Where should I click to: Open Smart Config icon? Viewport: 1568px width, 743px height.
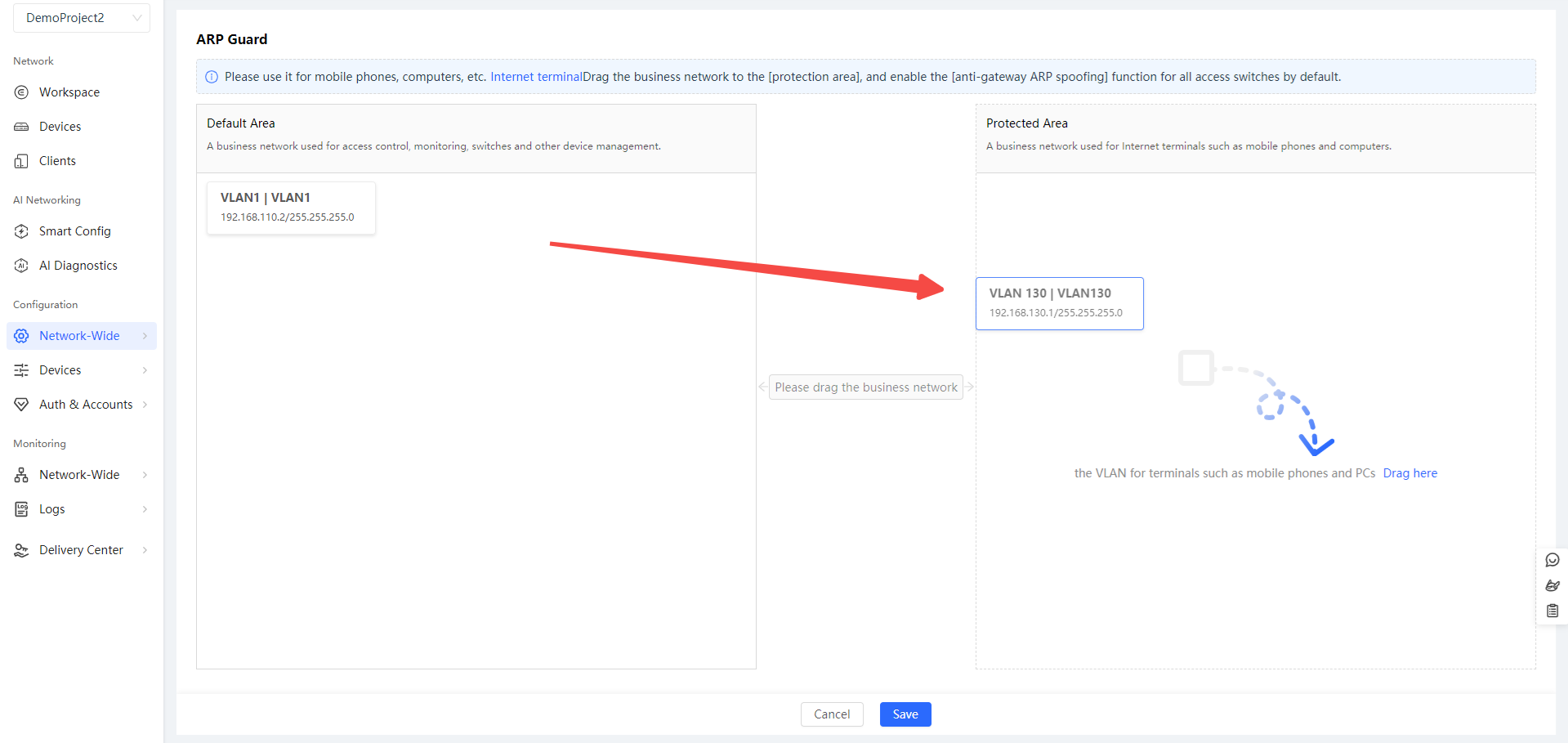(x=21, y=231)
